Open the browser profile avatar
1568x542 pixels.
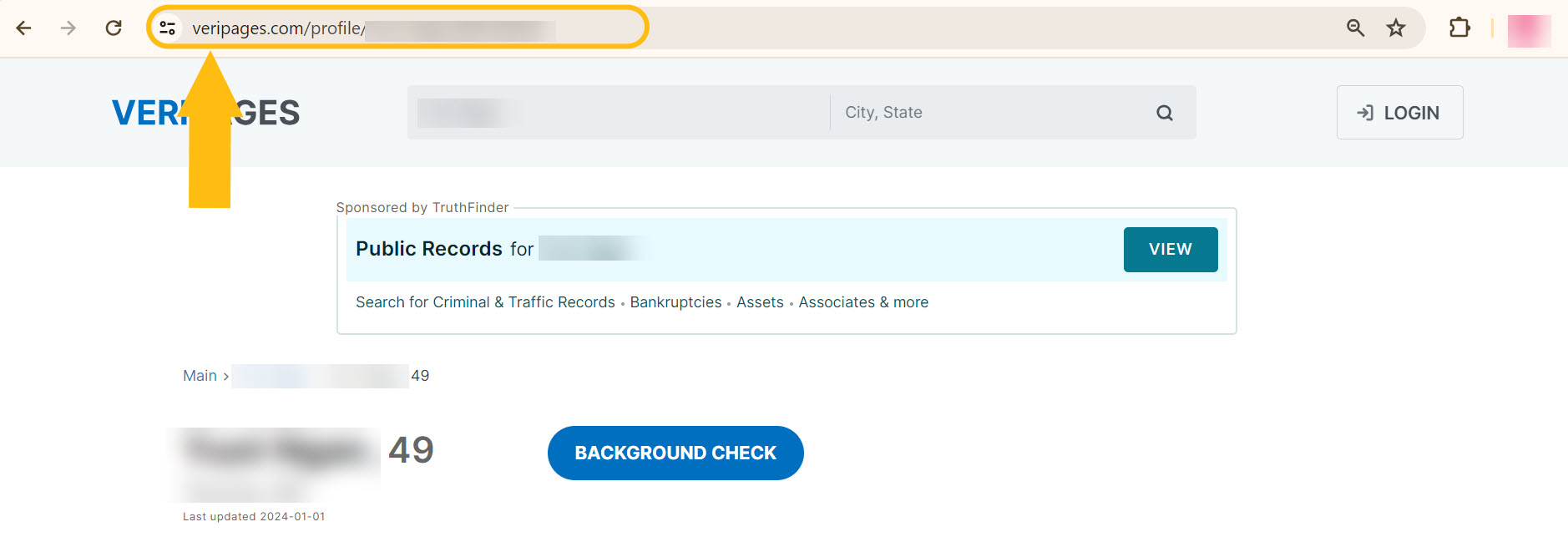coord(1529,31)
